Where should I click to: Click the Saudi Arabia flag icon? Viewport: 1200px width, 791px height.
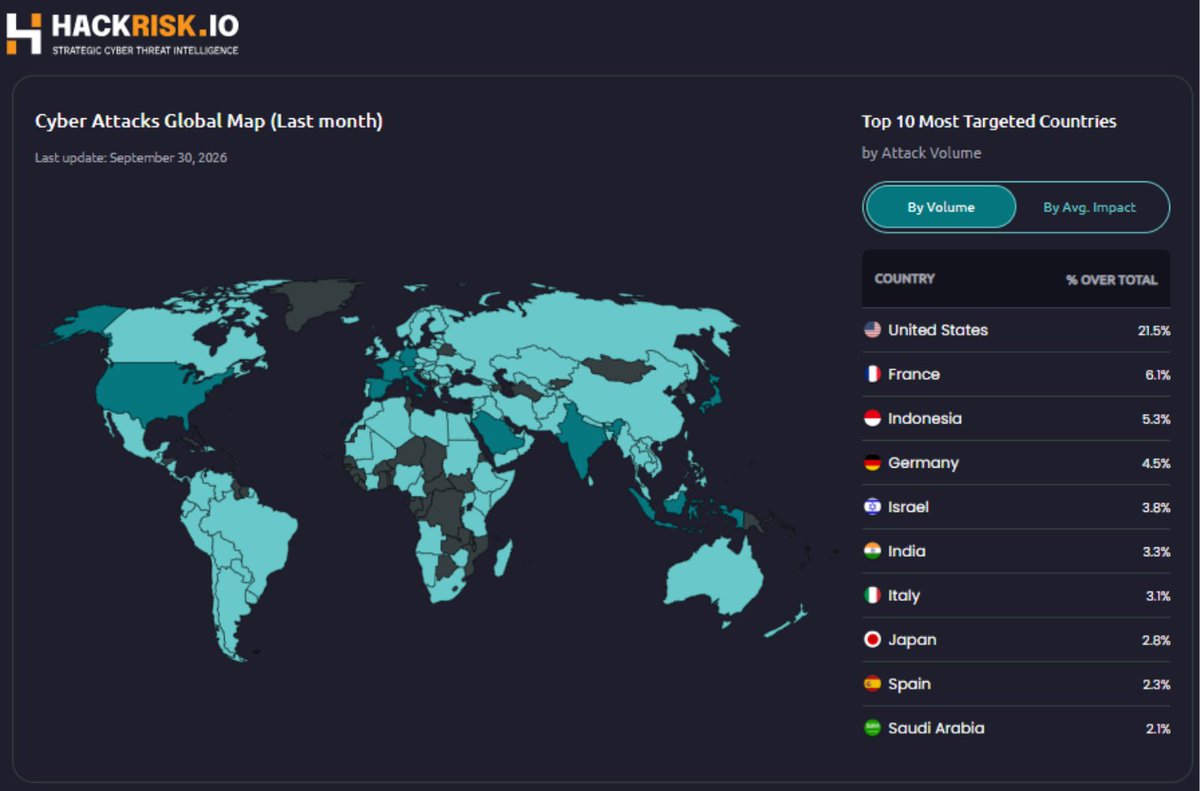(x=872, y=728)
